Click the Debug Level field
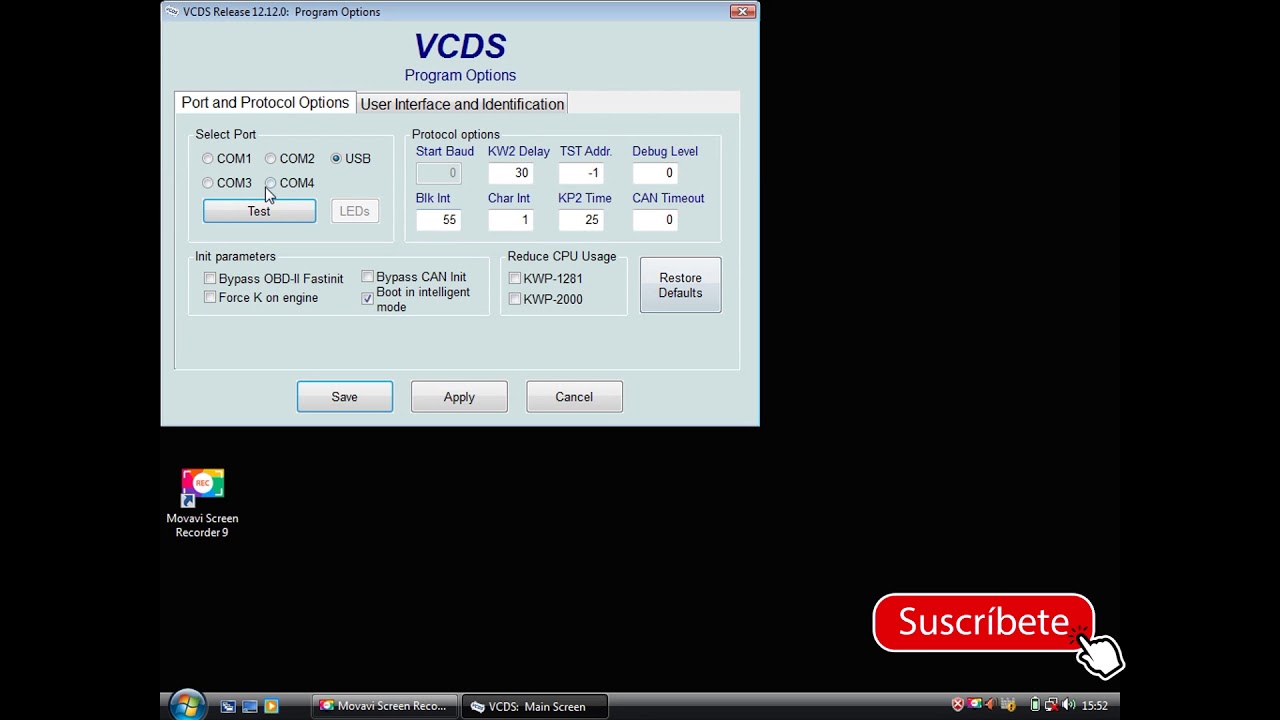This screenshot has width=1280, height=720. (x=655, y=173)
